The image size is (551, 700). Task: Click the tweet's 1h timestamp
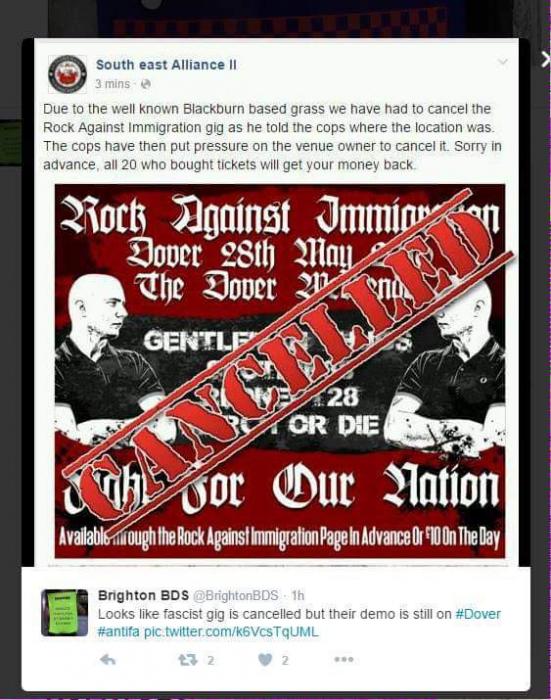298,596
